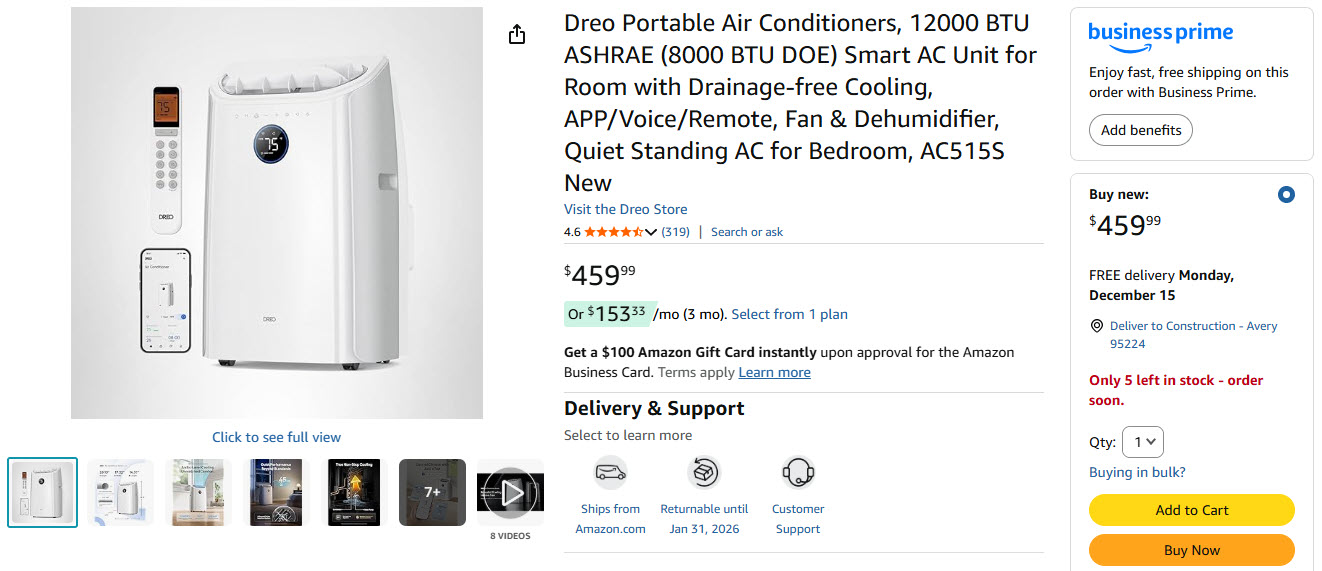Click the Returnable until box icon

704,472
